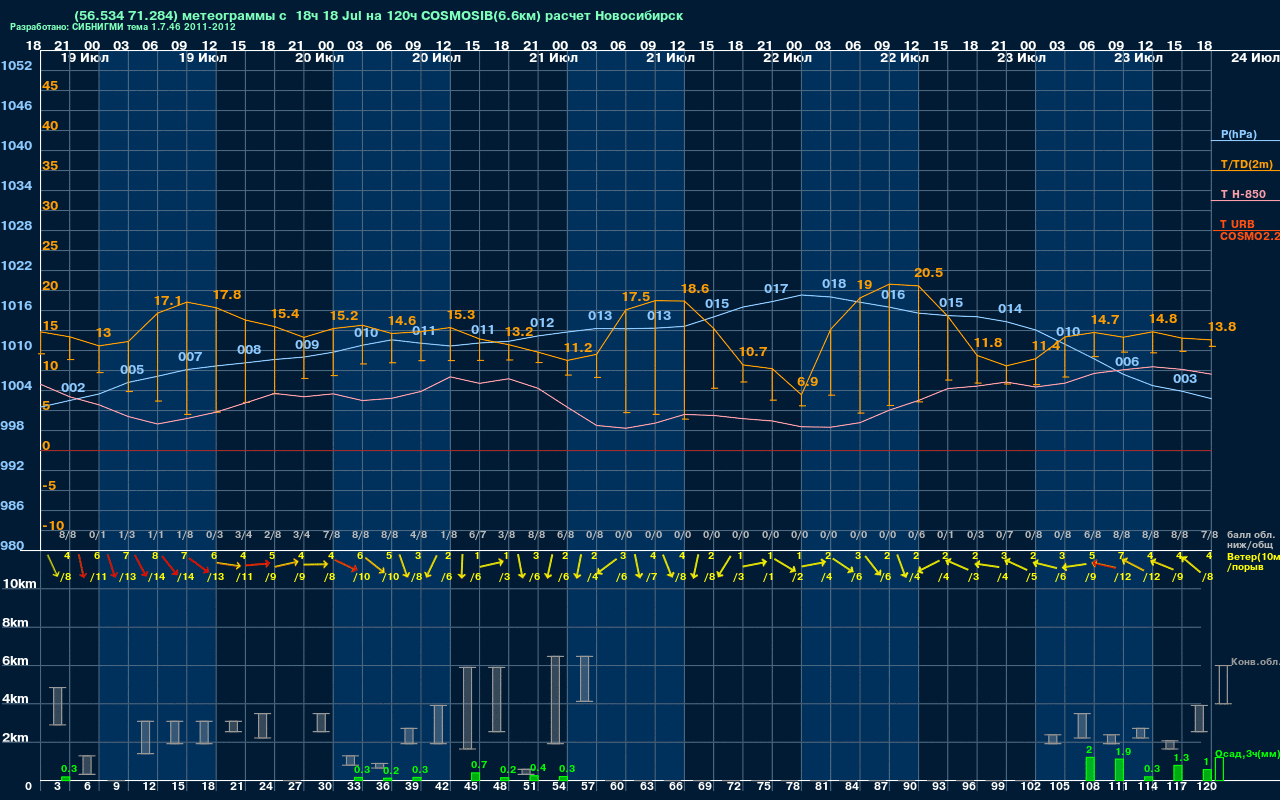1280x800 pixels.
Task: Click the 13.8 temperature value at chart end
Action: pos(1222,326)
